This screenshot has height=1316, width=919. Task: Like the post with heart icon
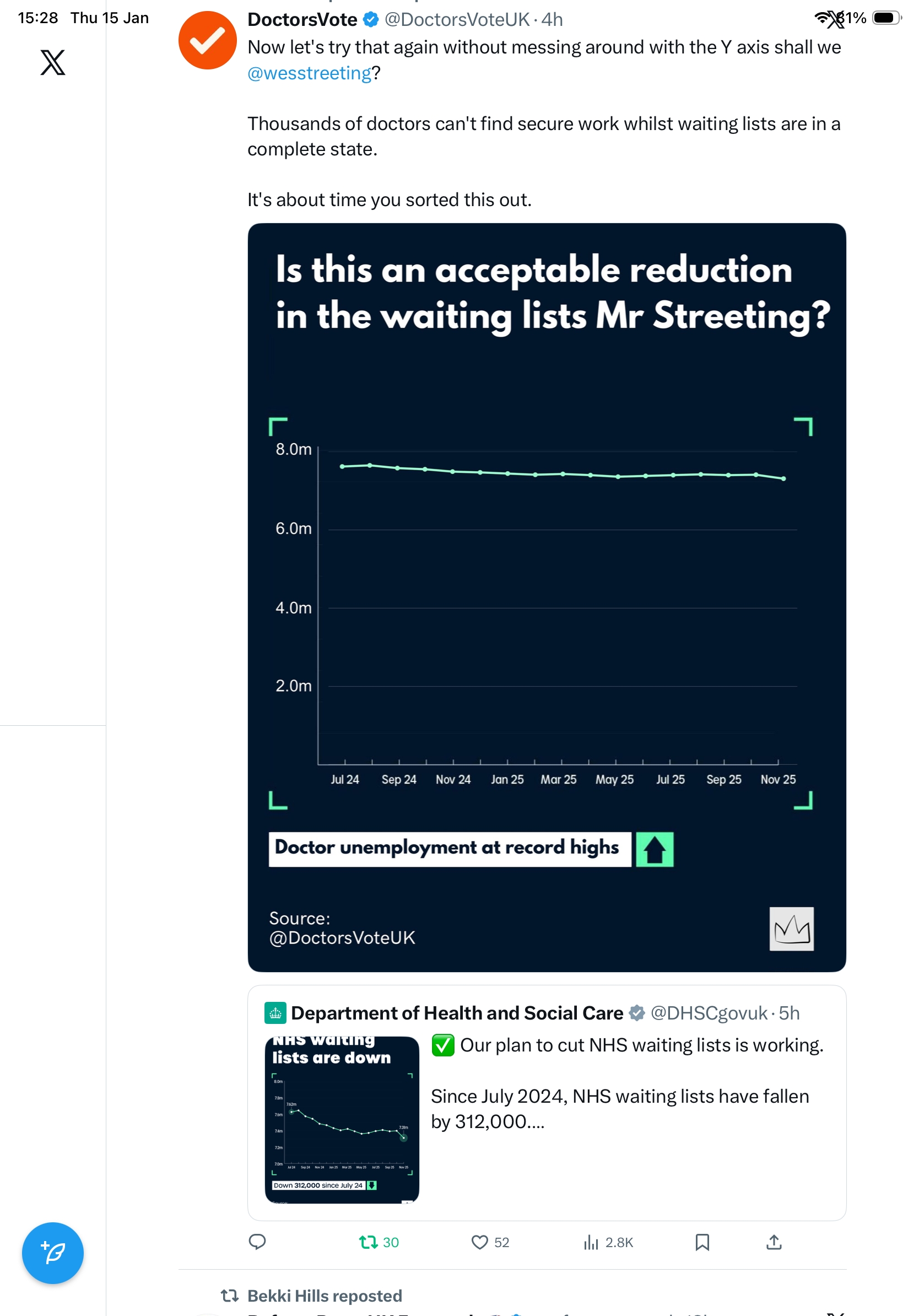point(479,1242)
